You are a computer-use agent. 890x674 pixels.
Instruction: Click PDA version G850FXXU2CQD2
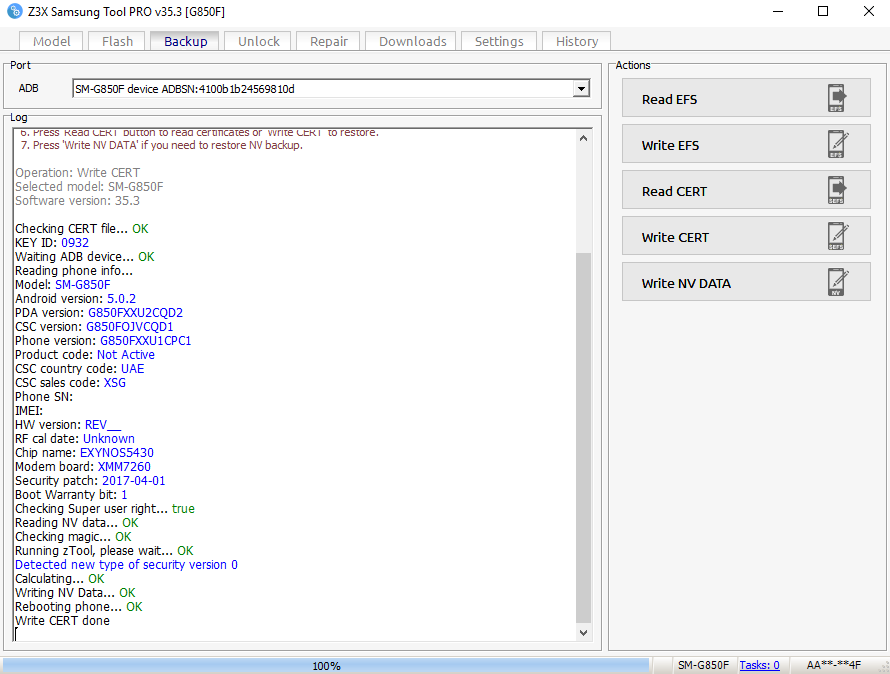[135, 313]
